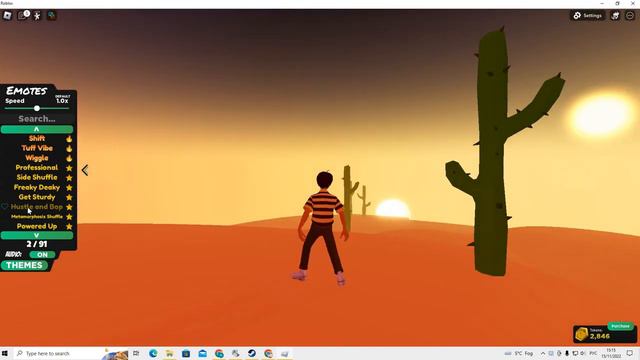Favorite Hustle and Bop with heart icon
The height and width of the screenshot is (360, 640).
pyautogui.click(x=4, y=207)
